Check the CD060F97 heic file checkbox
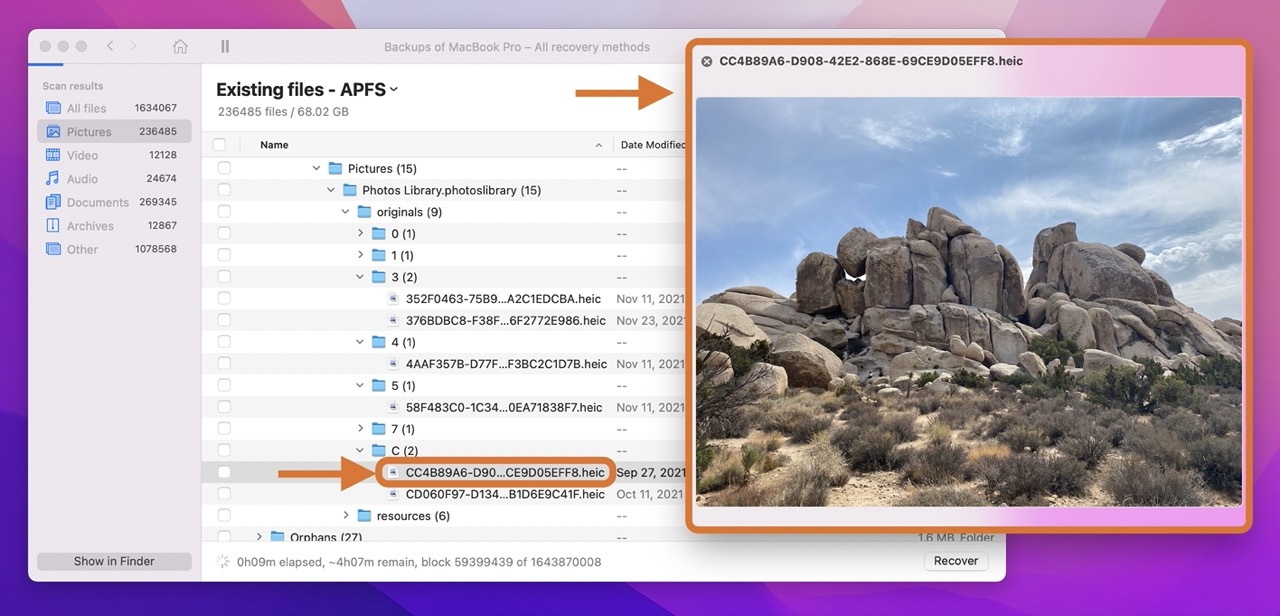Image resolution: width=1280 pixels, height=616 pixels. [224, 494]
